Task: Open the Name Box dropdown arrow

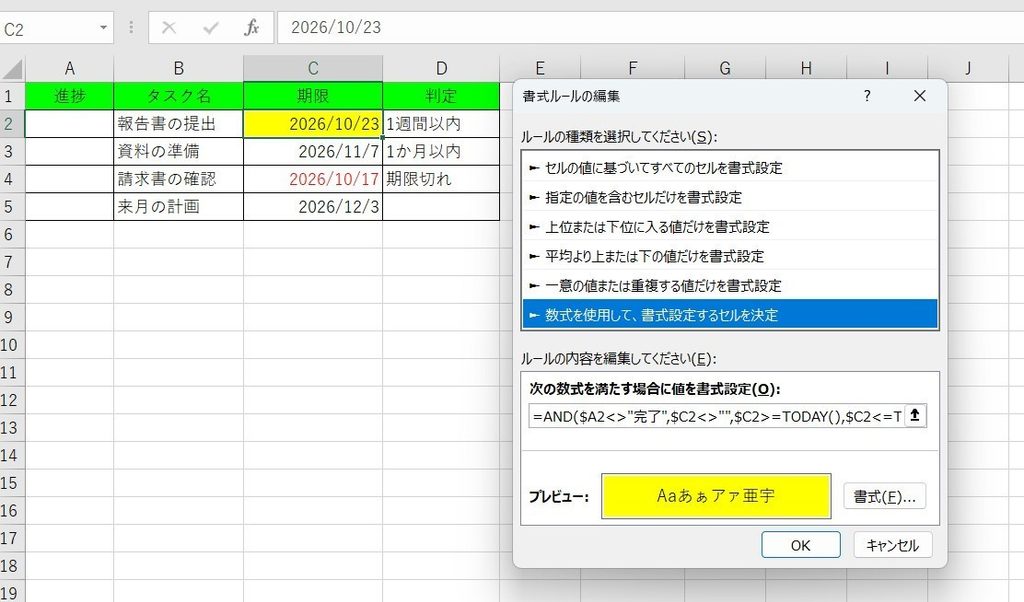Action: click(103, 27)
